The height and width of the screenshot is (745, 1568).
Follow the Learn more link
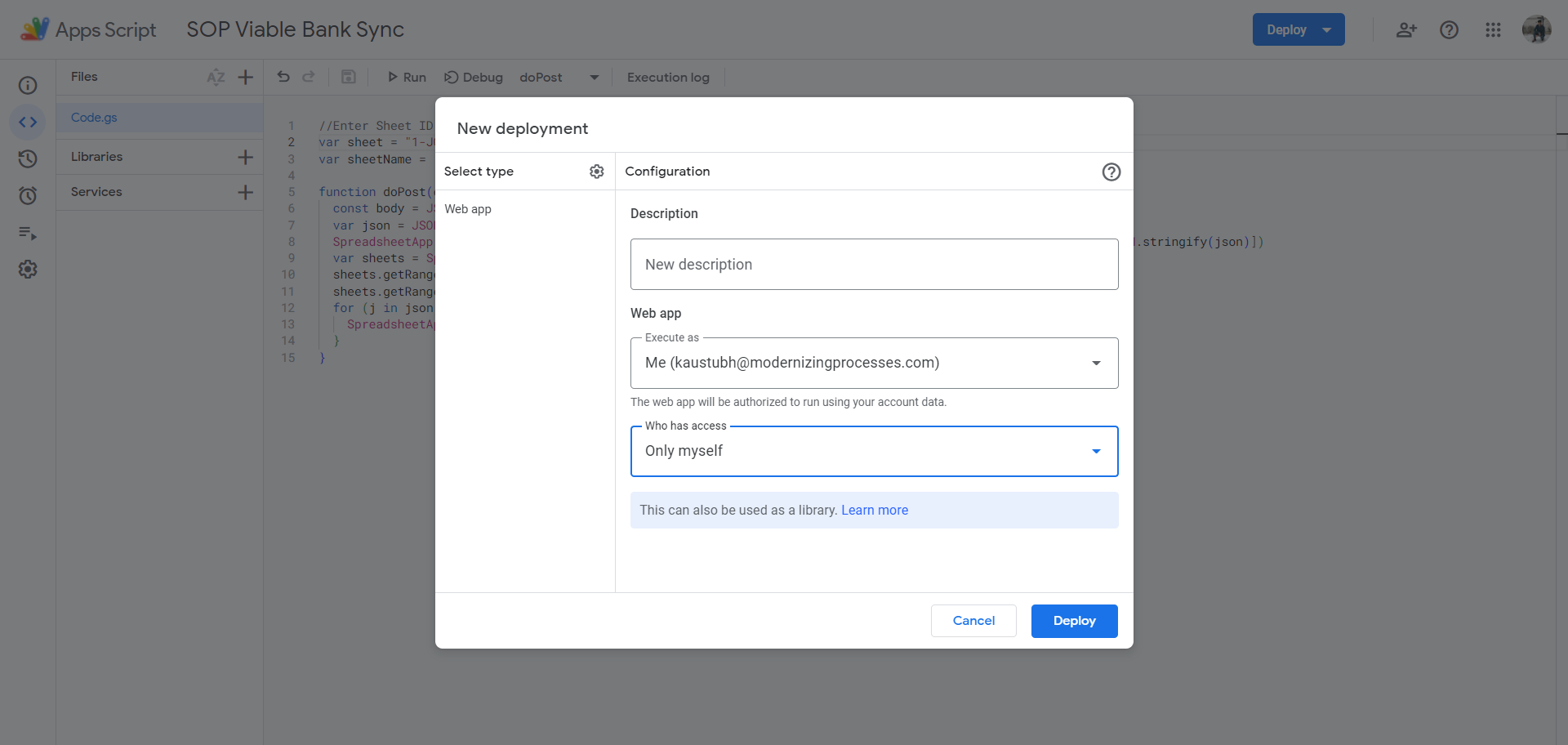click(875, 511)
